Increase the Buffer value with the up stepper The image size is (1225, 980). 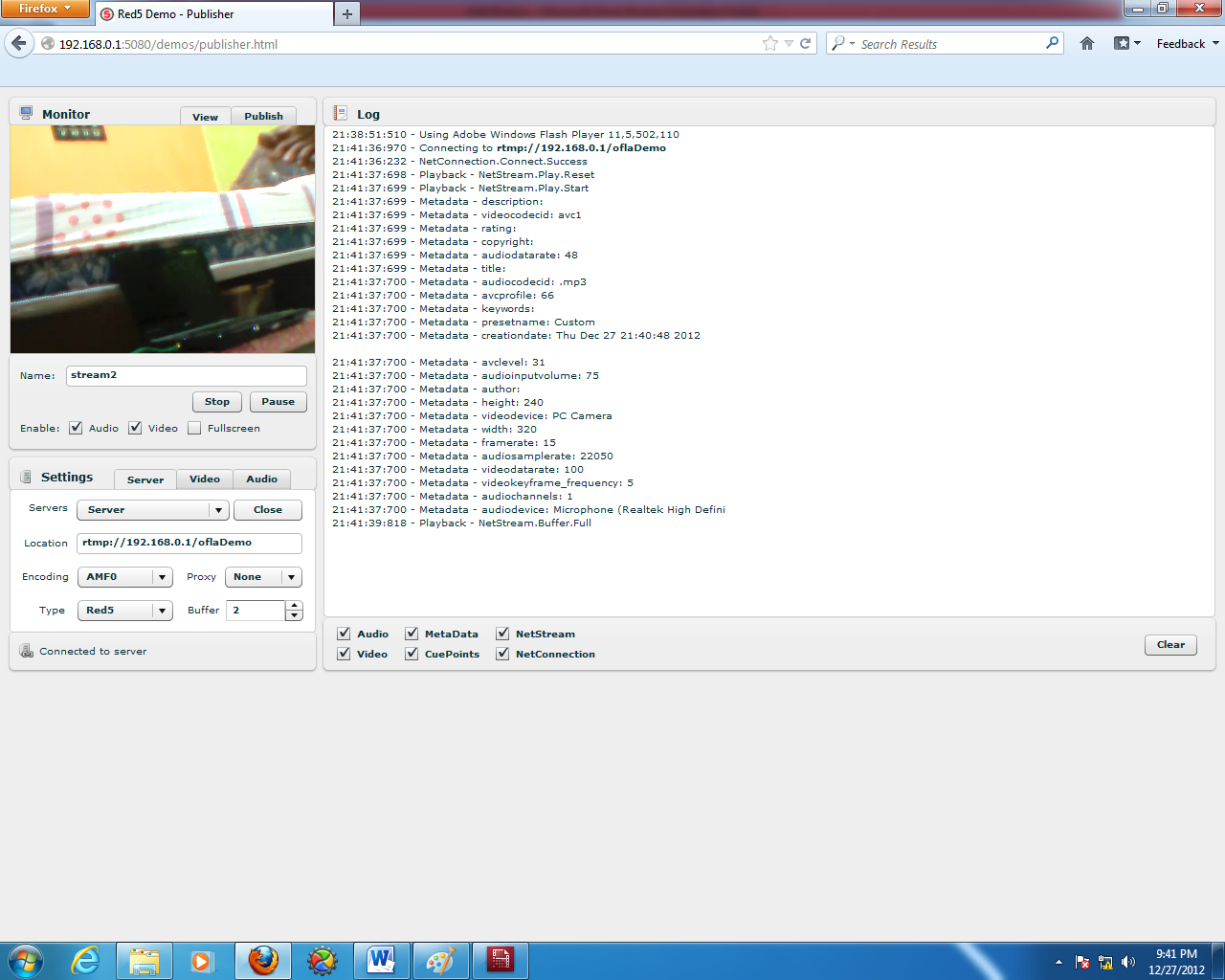(294, 604)
